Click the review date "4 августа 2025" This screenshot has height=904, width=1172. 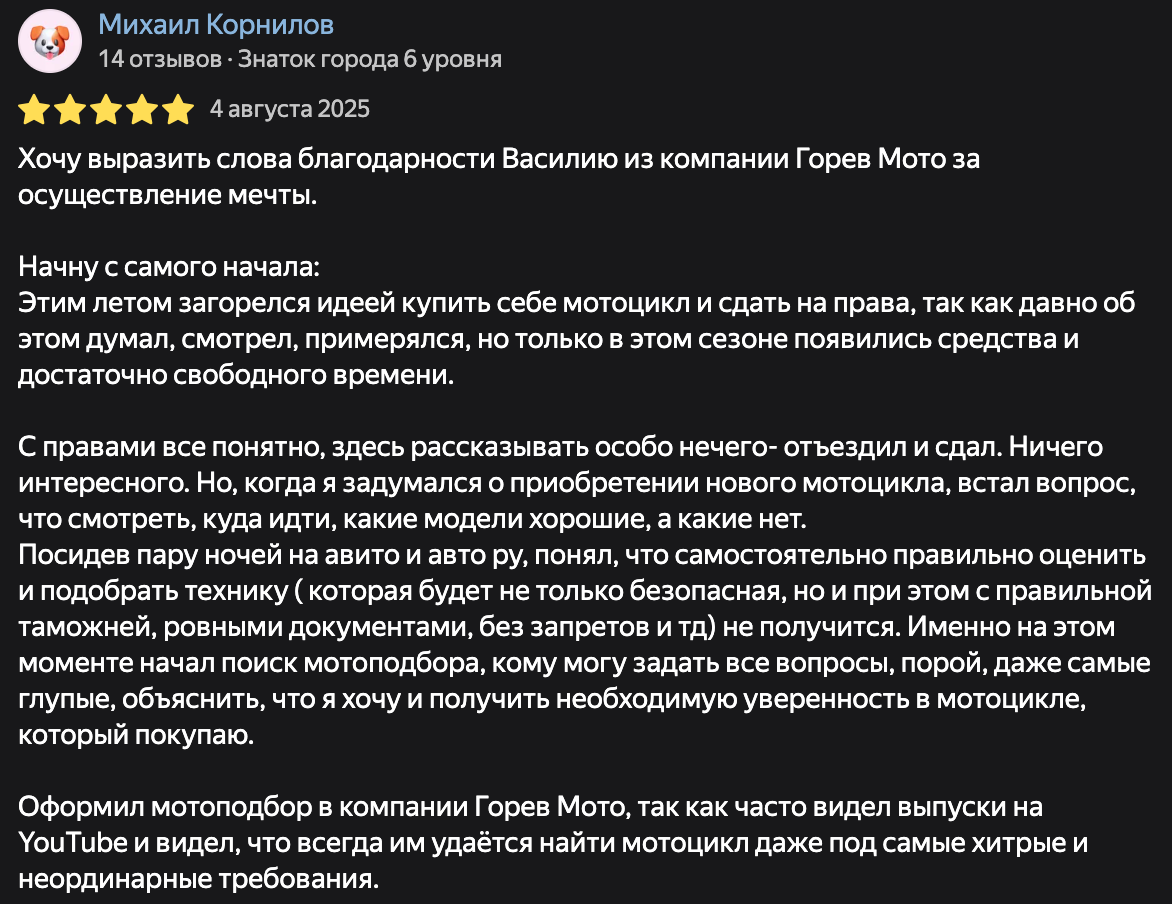(290, 108)
